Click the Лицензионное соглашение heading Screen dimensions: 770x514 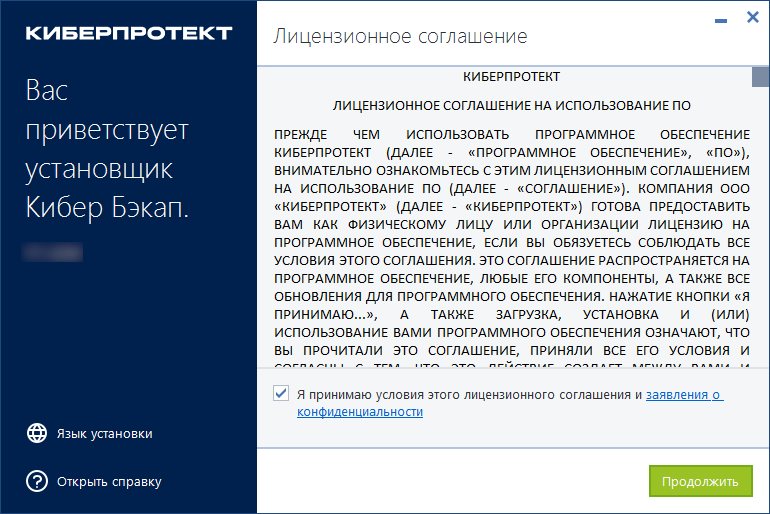tap(400, 36)
